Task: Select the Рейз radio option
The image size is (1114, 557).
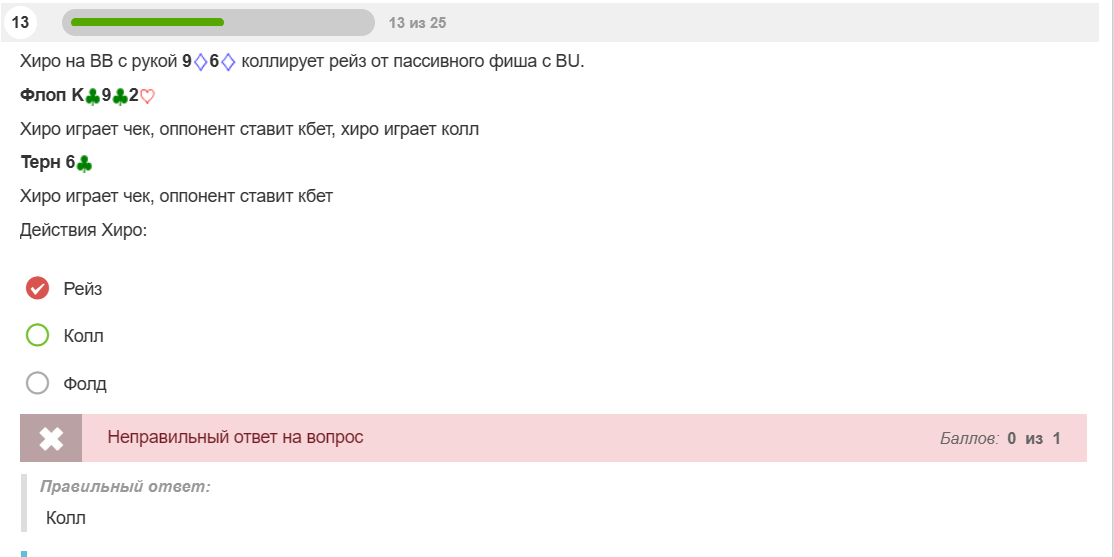Action: (37, 288)
